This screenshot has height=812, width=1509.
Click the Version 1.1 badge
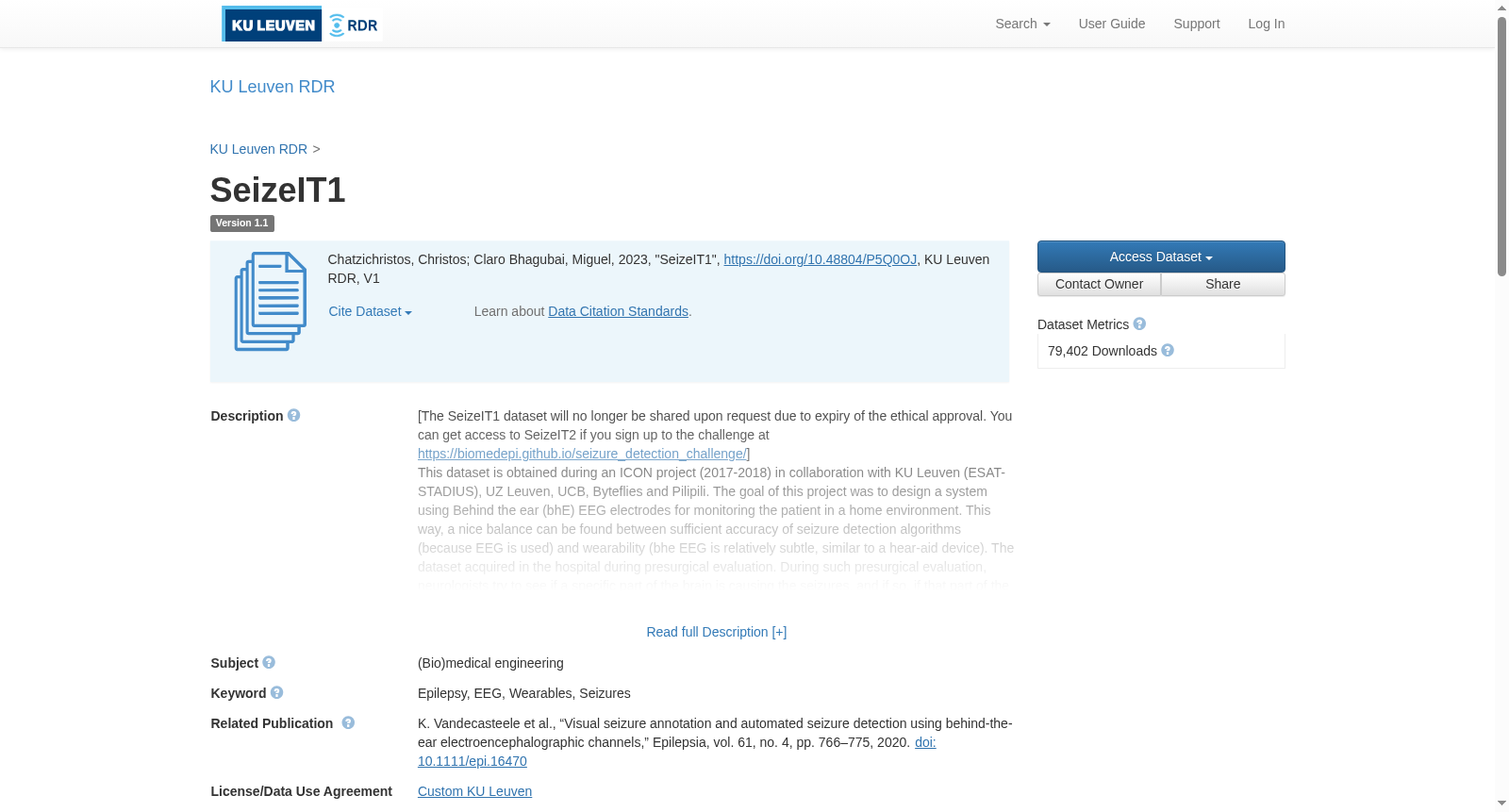242,224
